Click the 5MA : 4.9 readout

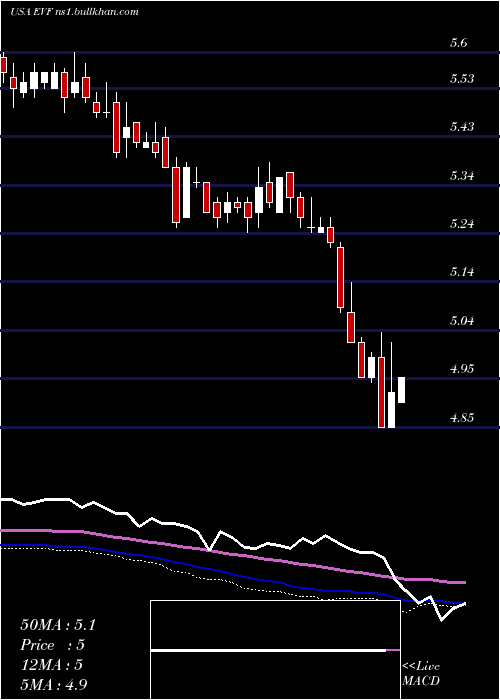pyautogui.click(x=56, y=684)
